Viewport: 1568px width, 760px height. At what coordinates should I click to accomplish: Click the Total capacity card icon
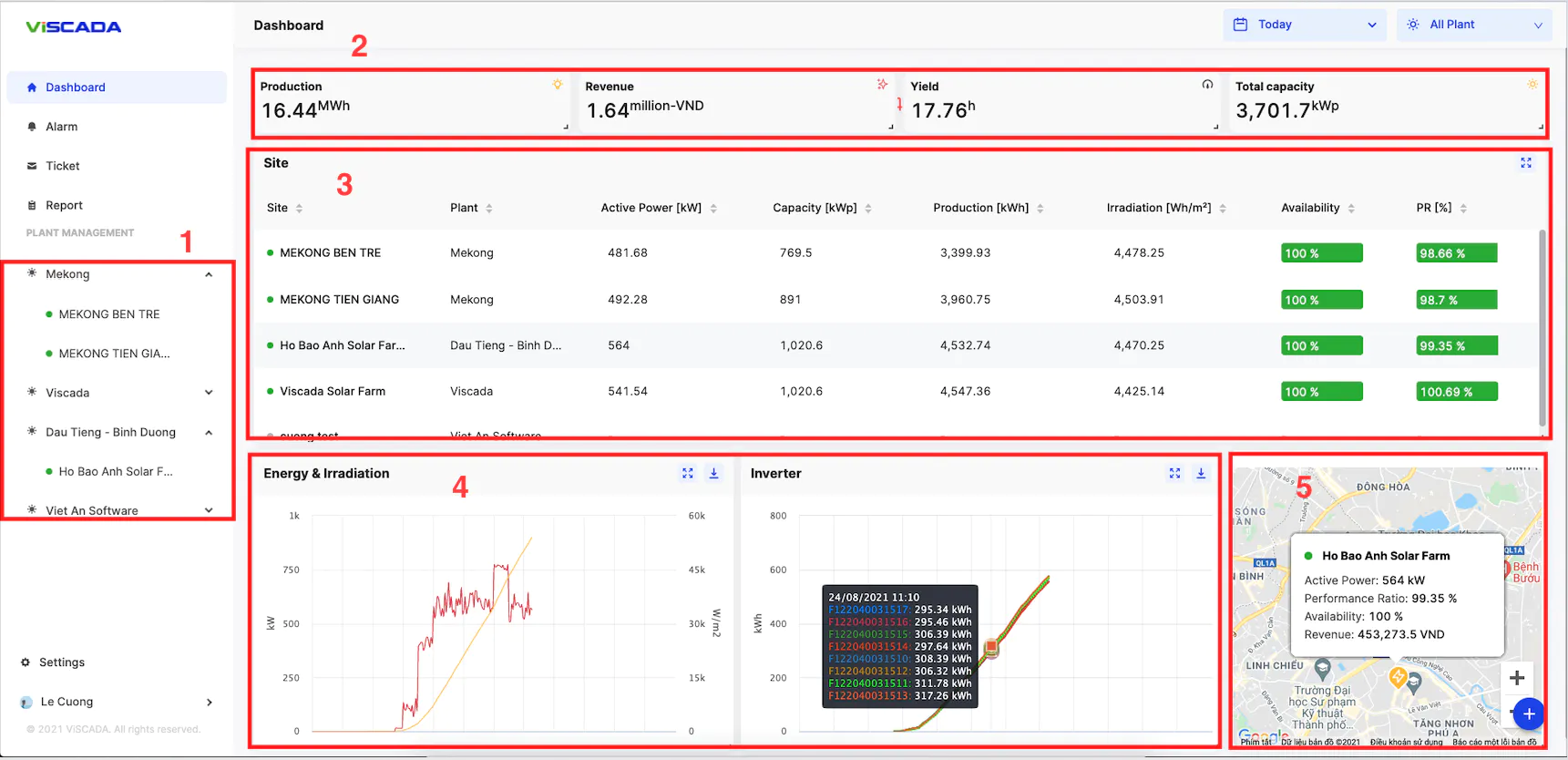(1532, 84)
